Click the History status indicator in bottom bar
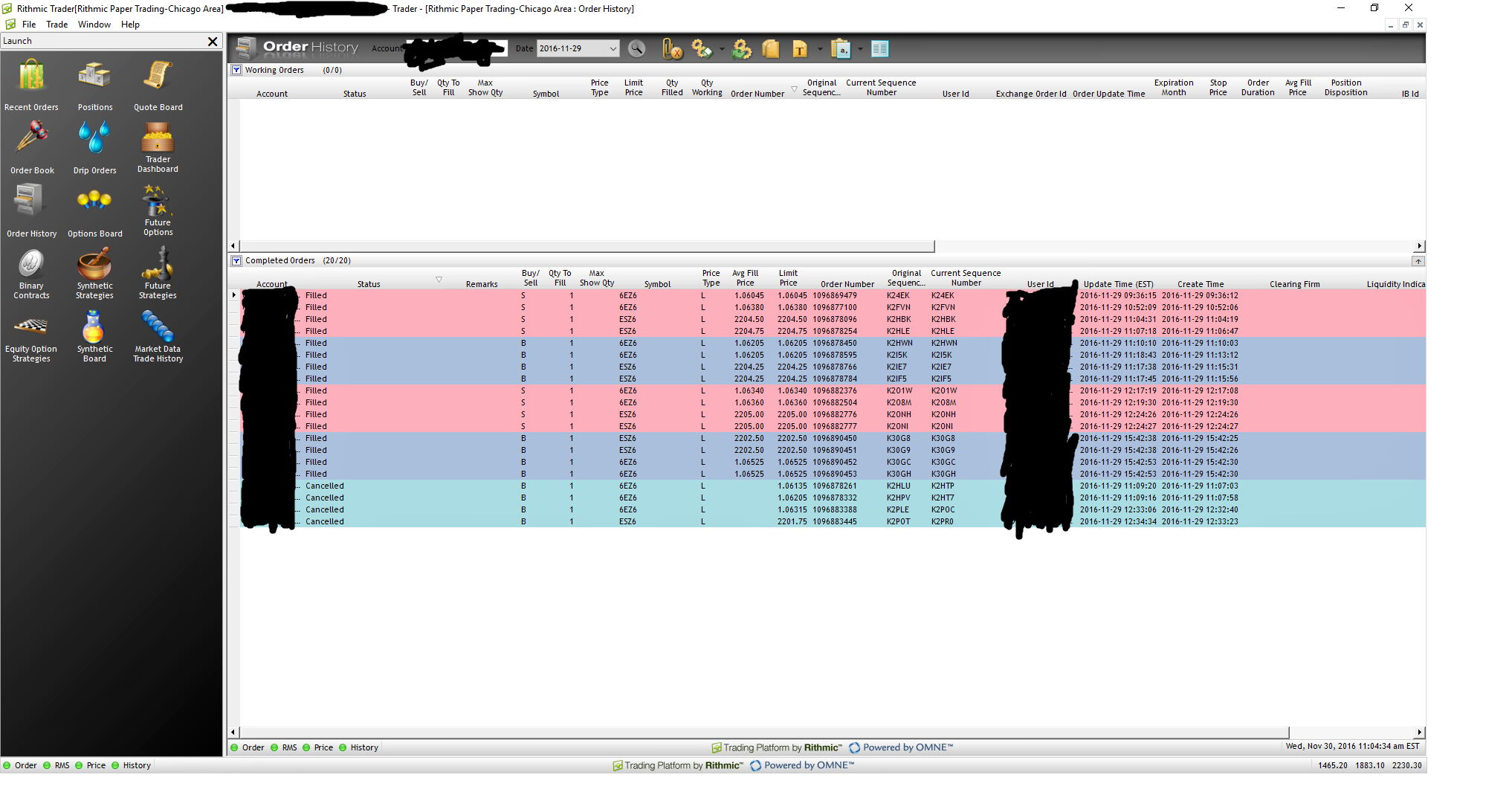Viewport: 1512px width, 795px height. pyautogui.click(x=131, y=765)
